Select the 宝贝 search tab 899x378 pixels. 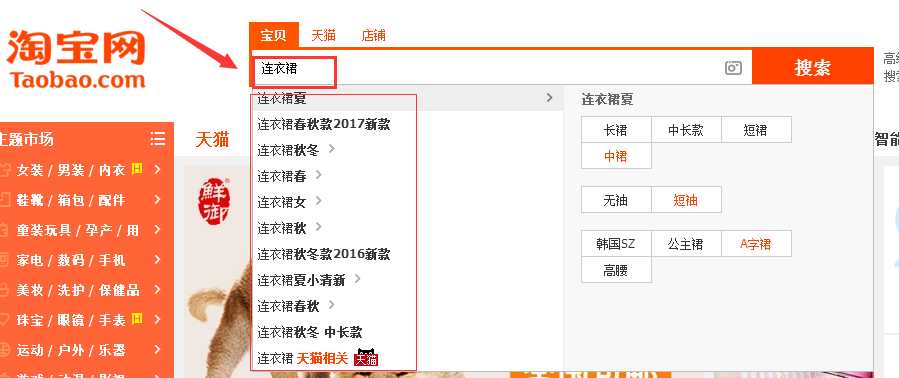click(x=273, y=35)
